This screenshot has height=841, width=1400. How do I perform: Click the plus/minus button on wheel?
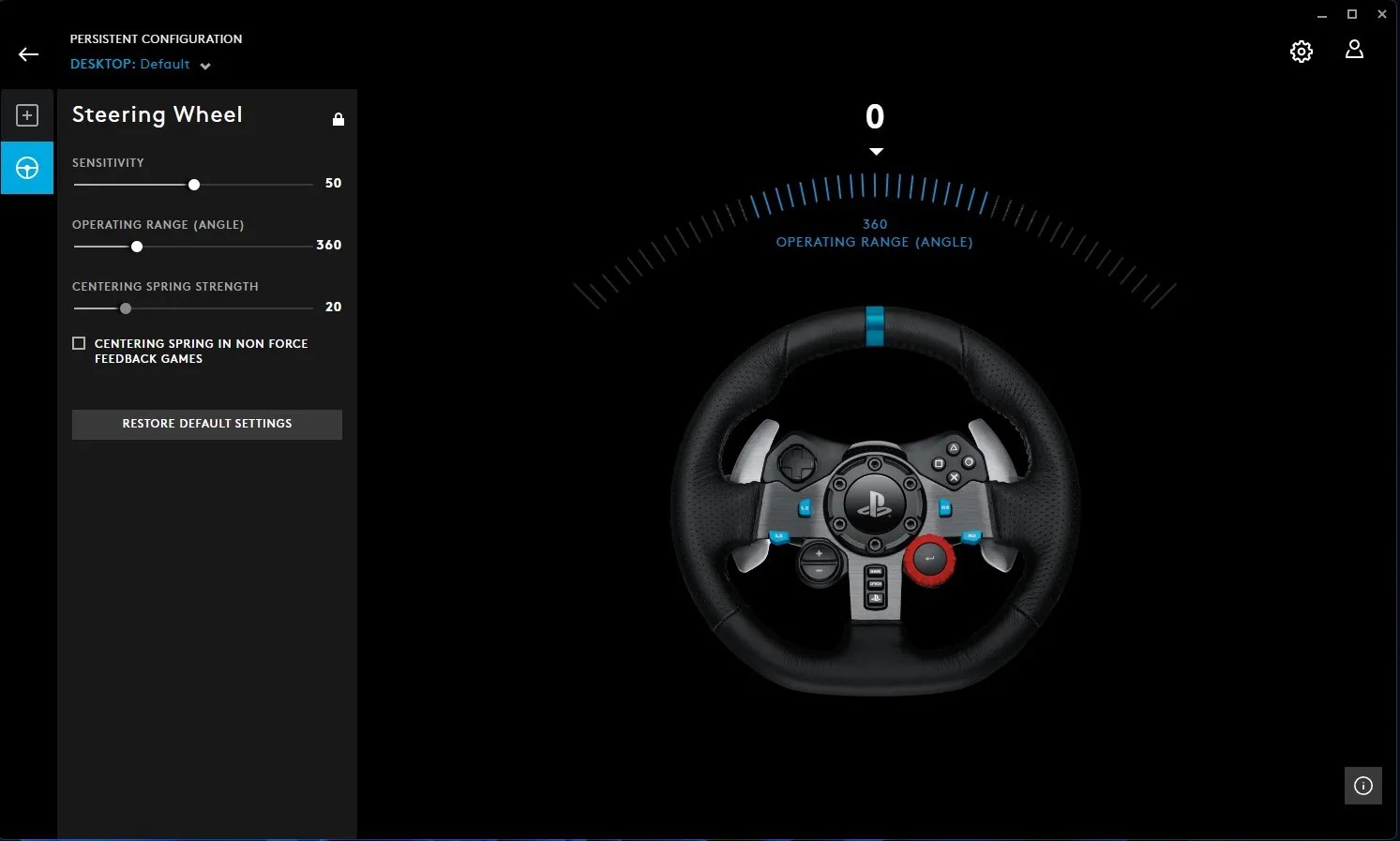pos(819,563)
